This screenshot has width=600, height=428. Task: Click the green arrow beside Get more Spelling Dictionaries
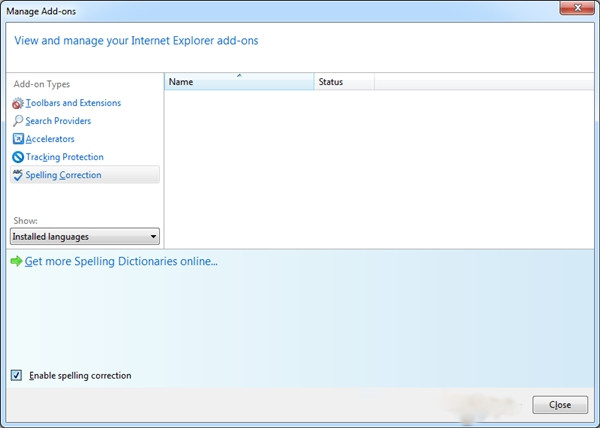(x=16, y=261)
